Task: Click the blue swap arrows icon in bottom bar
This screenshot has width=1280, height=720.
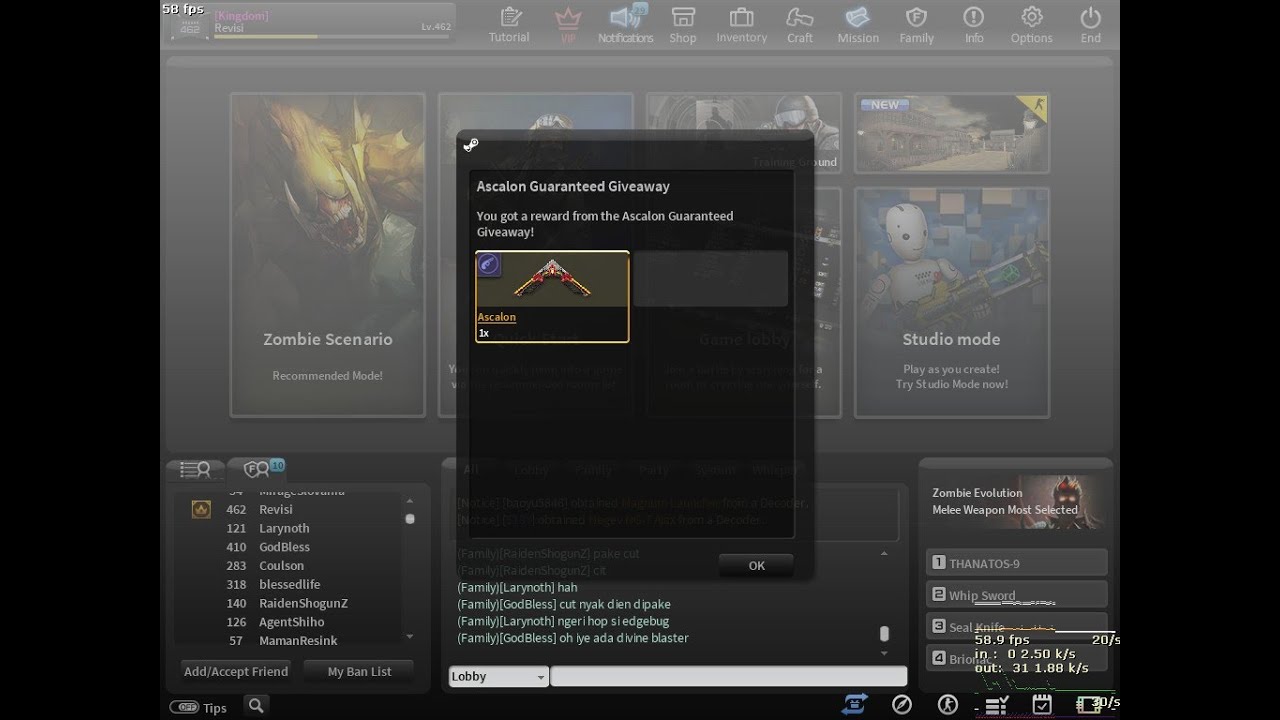Action: coord(854,705)
